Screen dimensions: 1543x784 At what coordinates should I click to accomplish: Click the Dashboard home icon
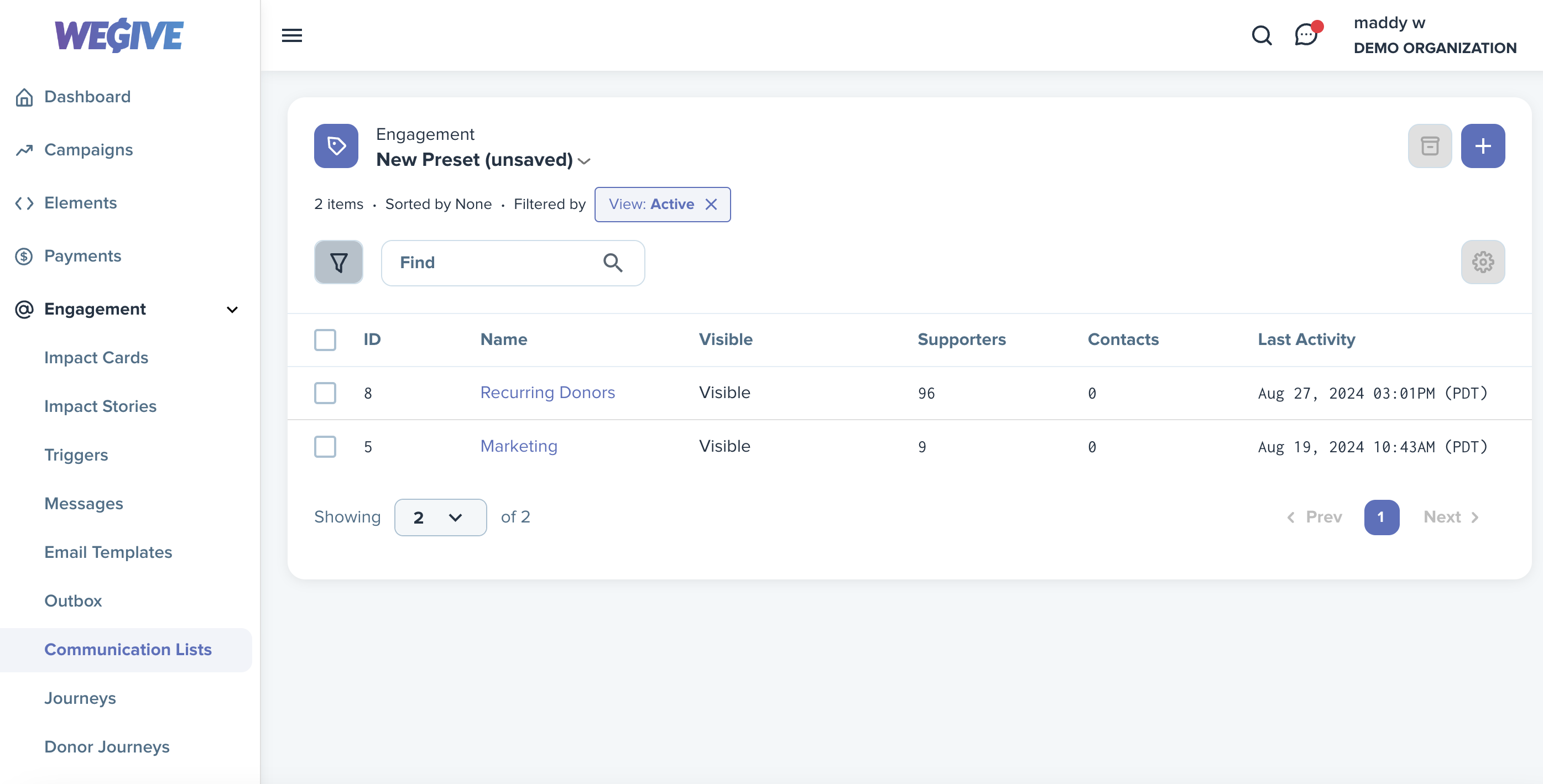pos(24,97)
